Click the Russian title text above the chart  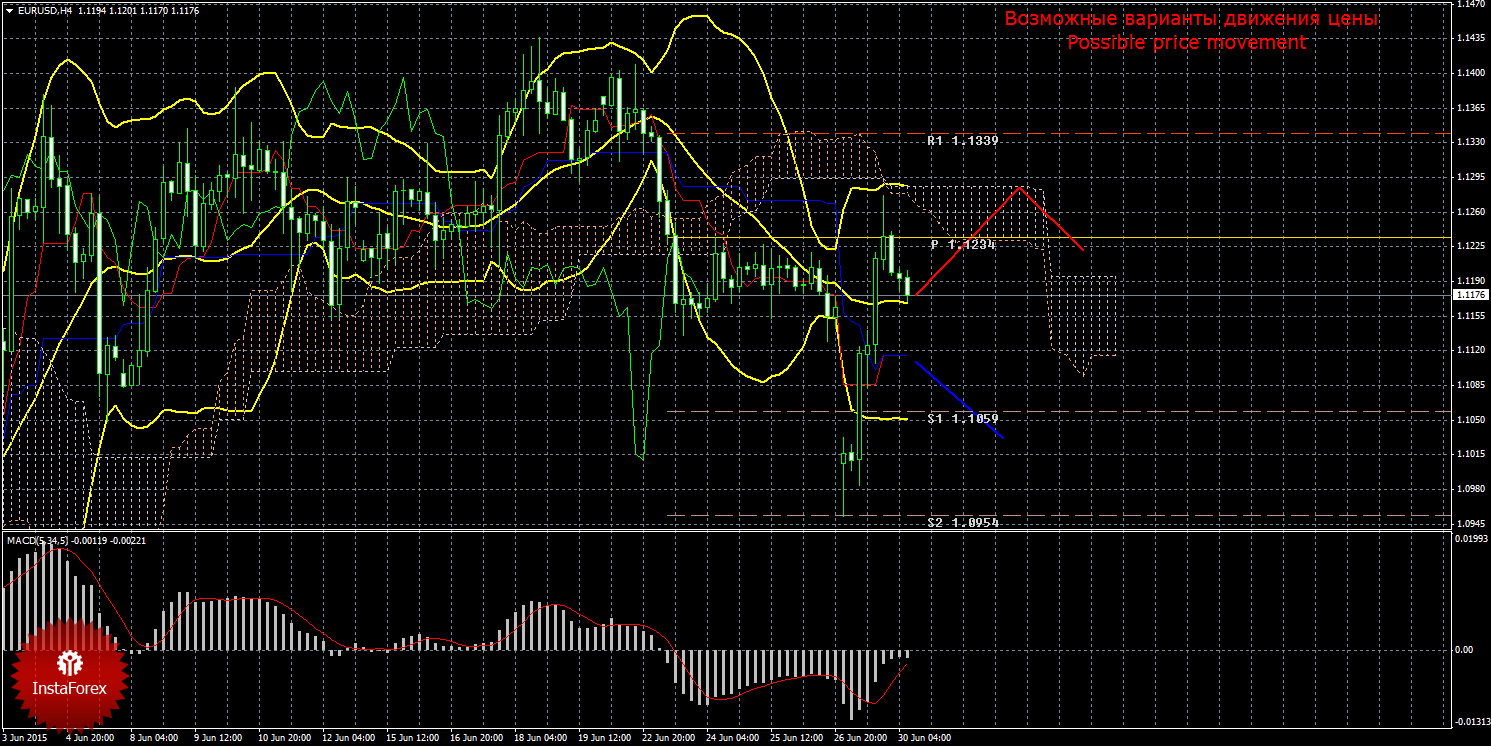click(1191, 19)
